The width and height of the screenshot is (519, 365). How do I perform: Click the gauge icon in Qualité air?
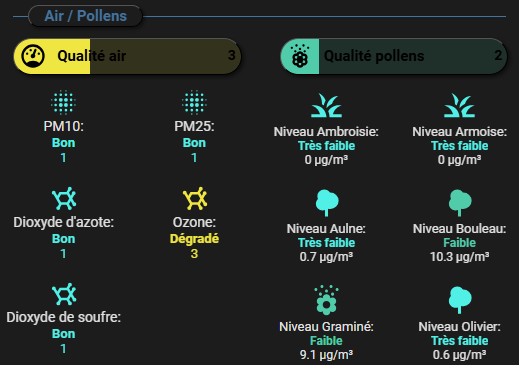tap(33, 56)
